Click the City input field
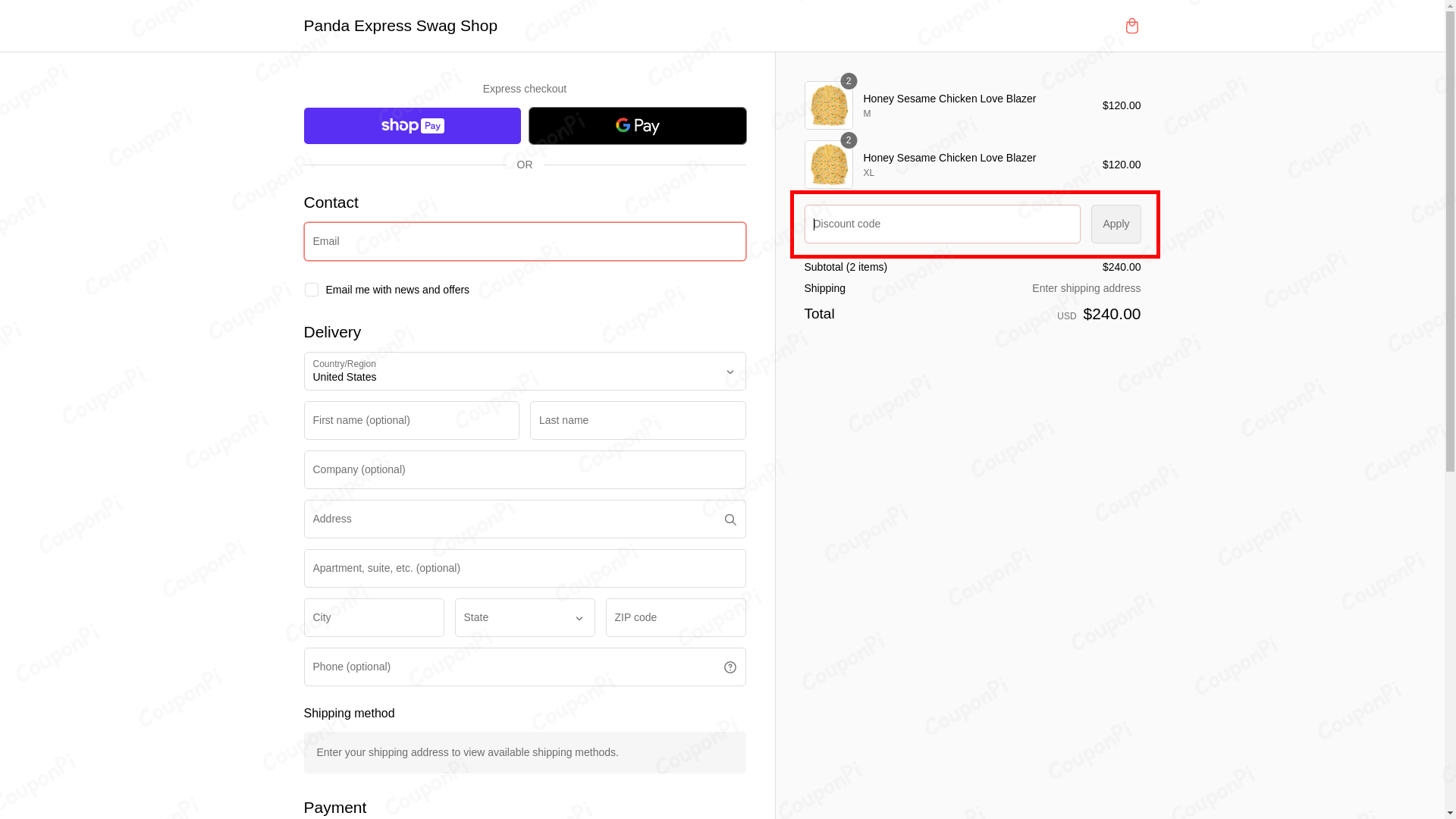 pyautogui.click(x=373, y=617)
